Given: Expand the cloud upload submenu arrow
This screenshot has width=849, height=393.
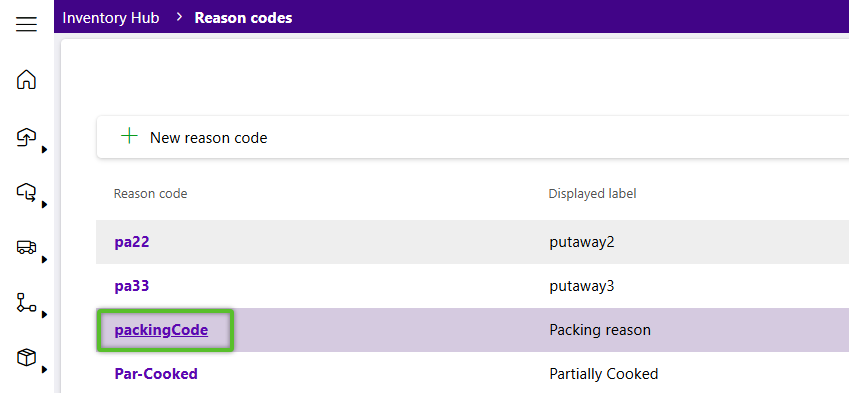Looking at the screenshot, I should click(44, 149).
